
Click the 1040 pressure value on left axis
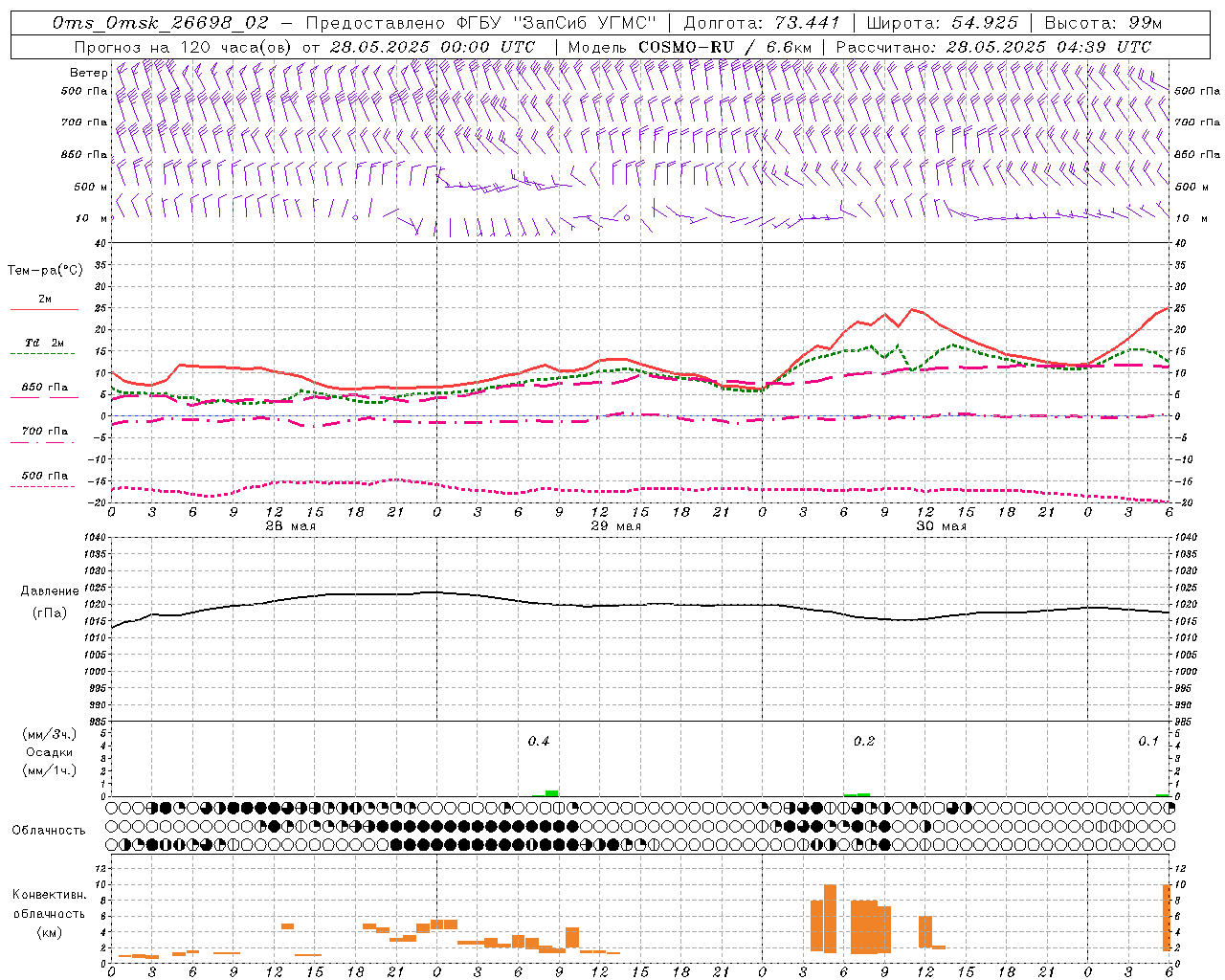(95, 538)
